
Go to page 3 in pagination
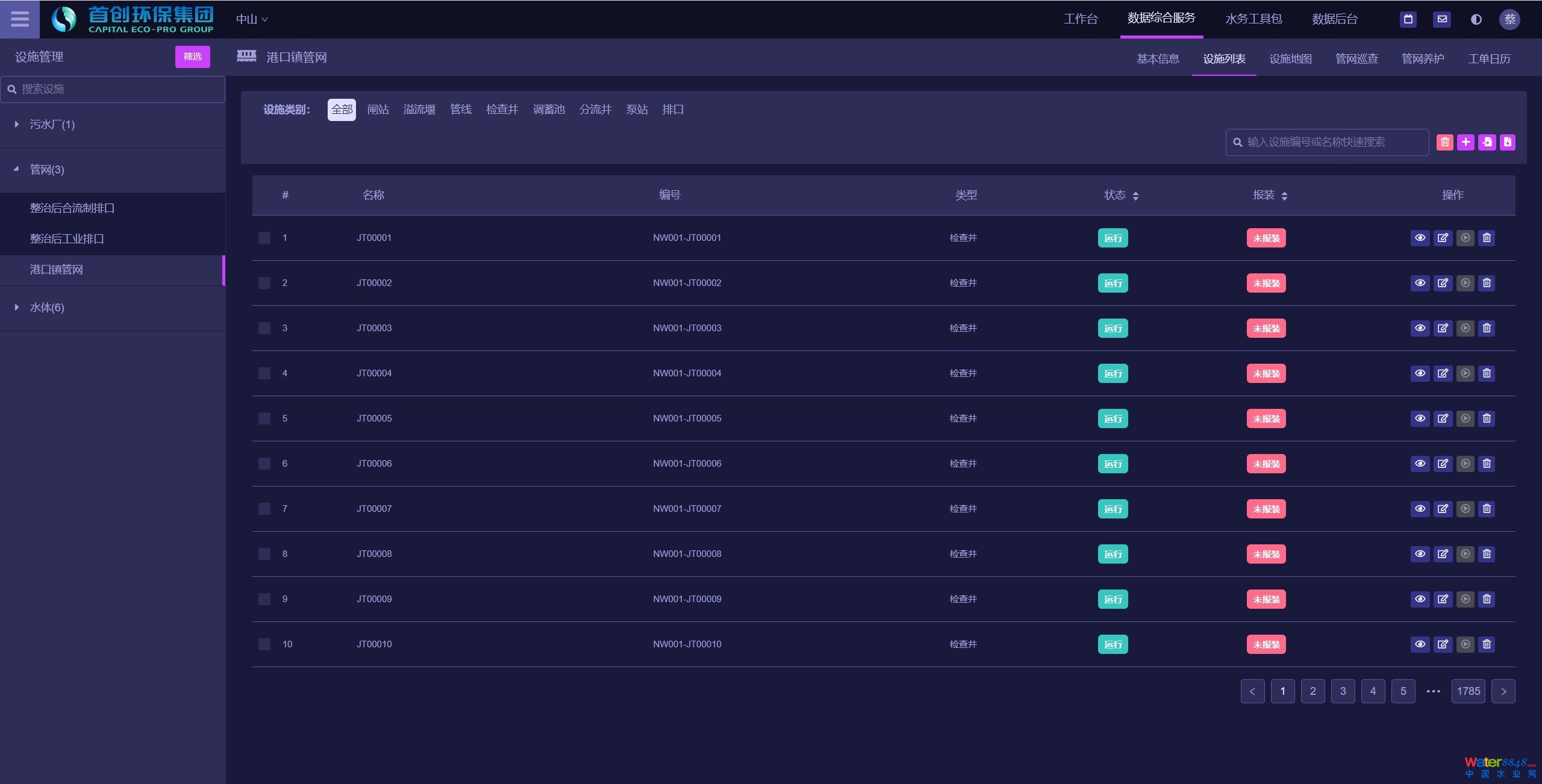coord(1343,691)
